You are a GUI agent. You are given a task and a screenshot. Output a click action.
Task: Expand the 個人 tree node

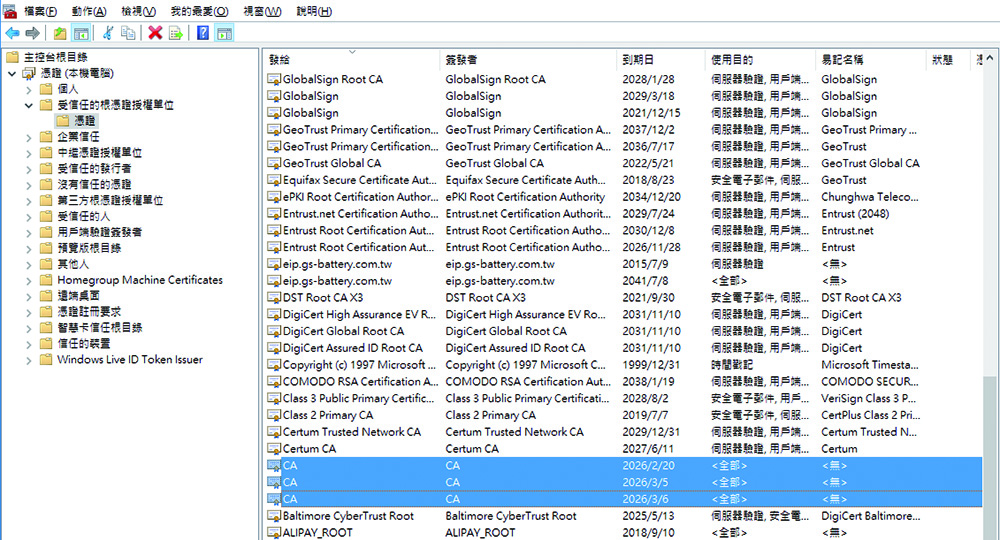click(x=29, y=90)
